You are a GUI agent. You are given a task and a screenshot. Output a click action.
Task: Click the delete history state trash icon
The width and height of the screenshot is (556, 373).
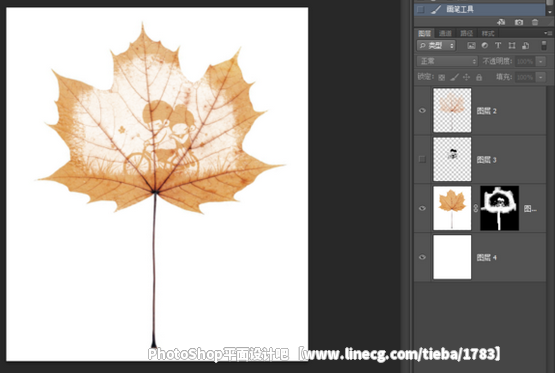click(x=535, y=22)
